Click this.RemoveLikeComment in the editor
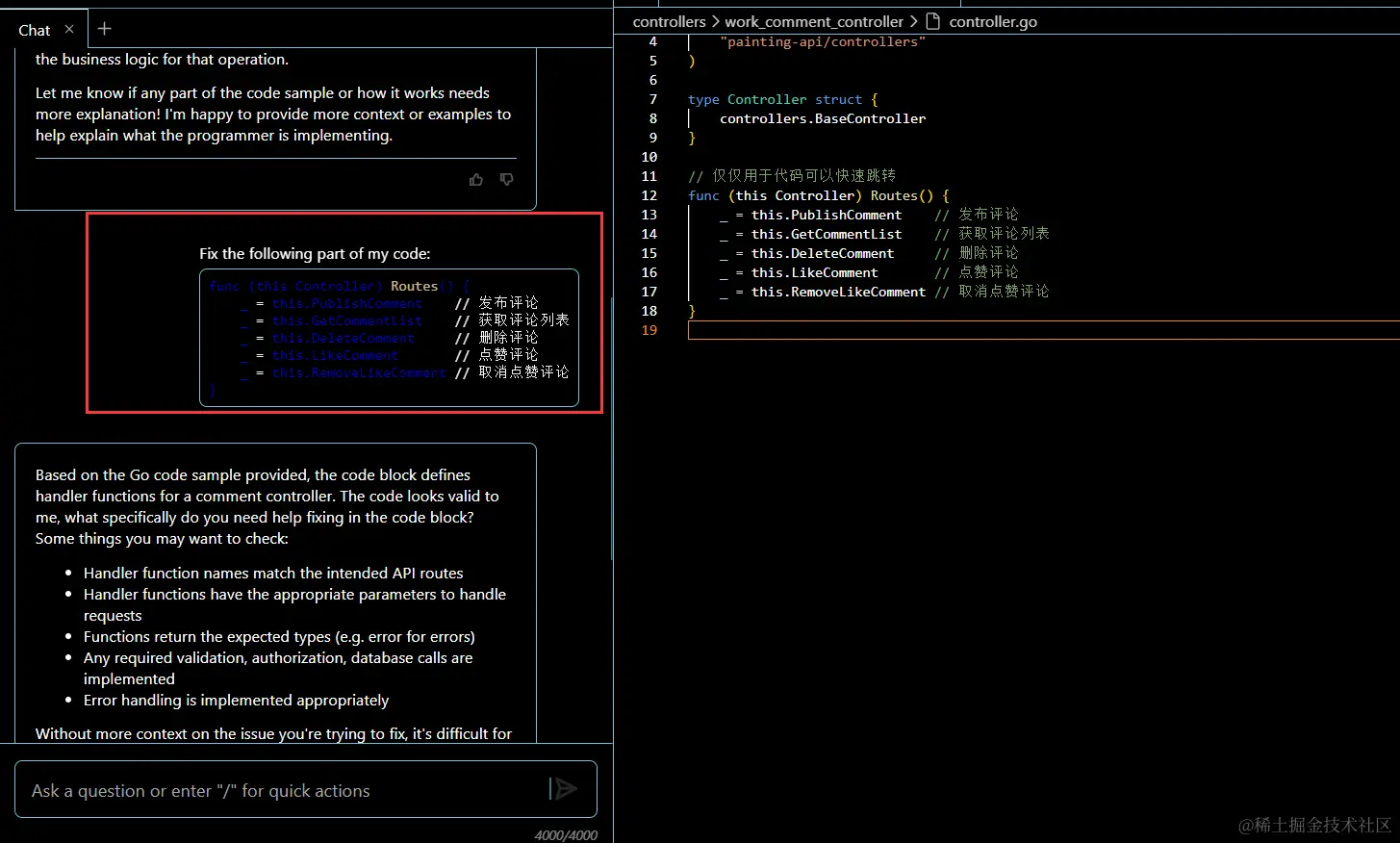 [x=839, y=292]
